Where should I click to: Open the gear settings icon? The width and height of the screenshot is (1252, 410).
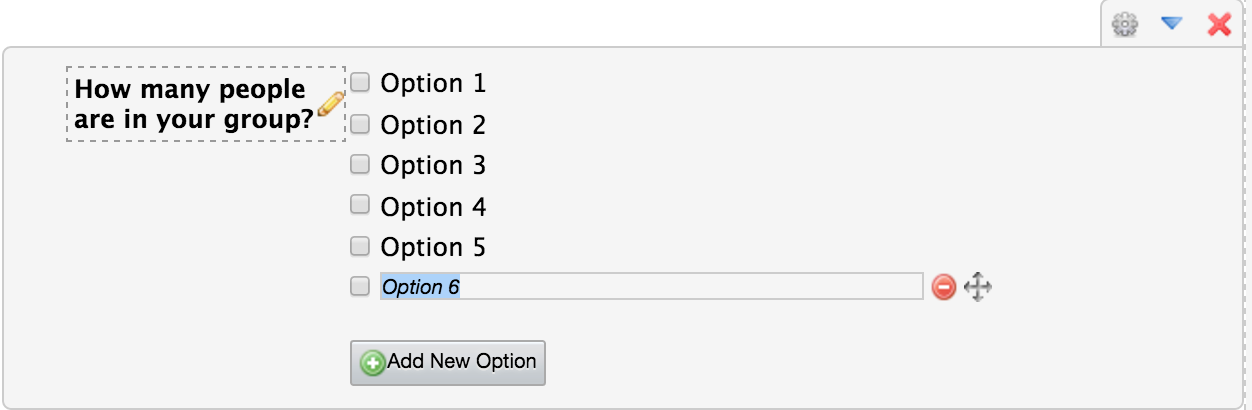1126,25
